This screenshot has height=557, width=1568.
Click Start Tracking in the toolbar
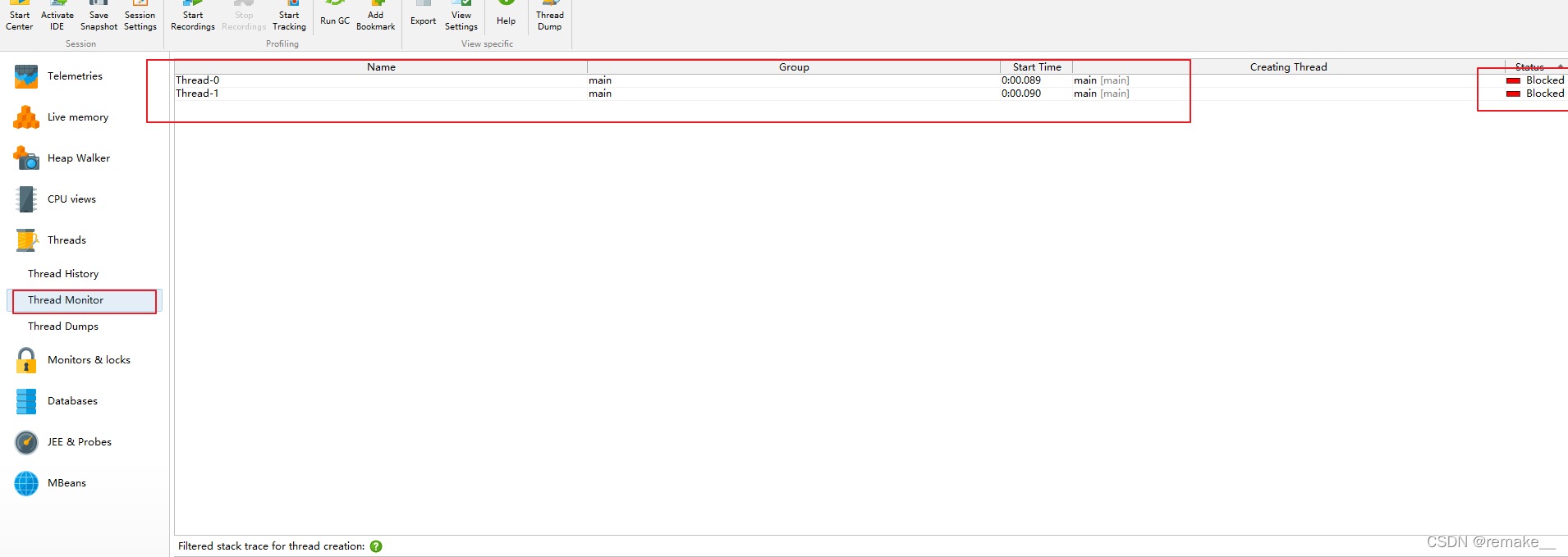(x=289, y=16)
